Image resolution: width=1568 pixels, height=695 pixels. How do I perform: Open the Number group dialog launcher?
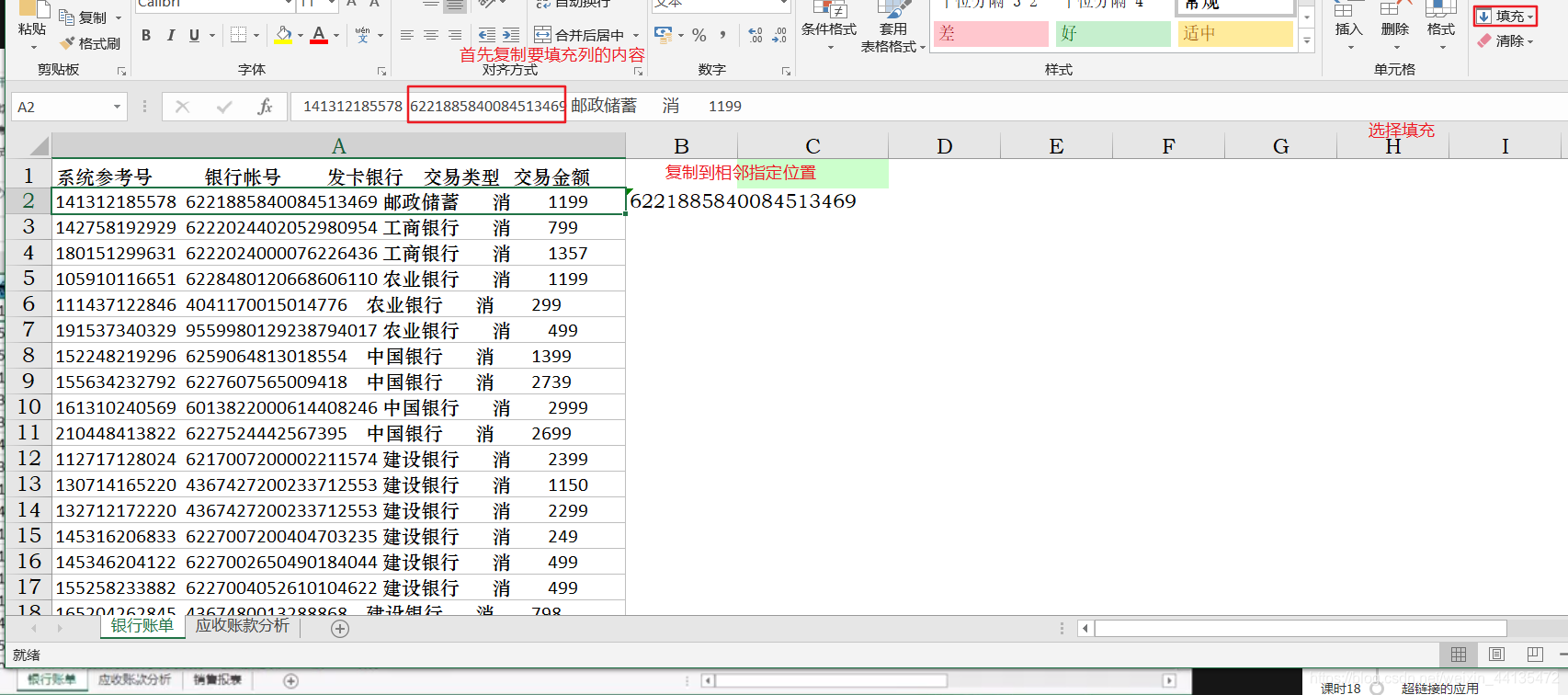(x=786, y=71)
